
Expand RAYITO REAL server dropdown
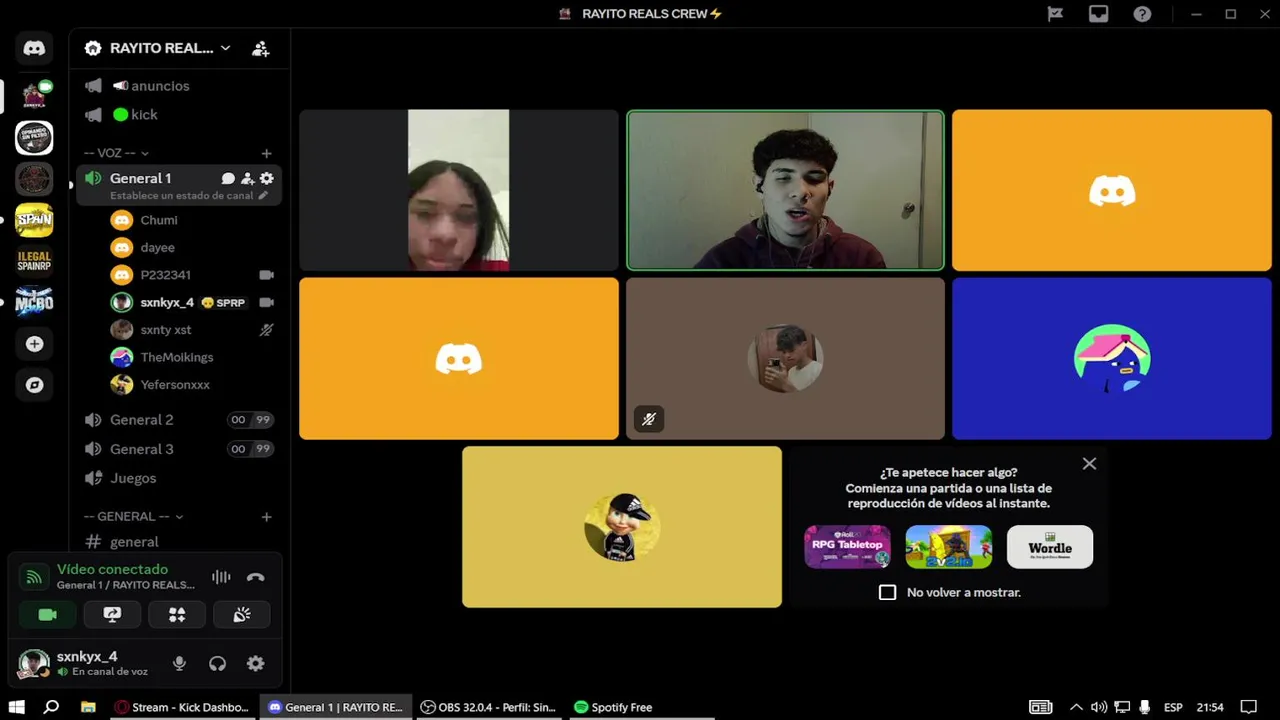[x=225, y=48]
